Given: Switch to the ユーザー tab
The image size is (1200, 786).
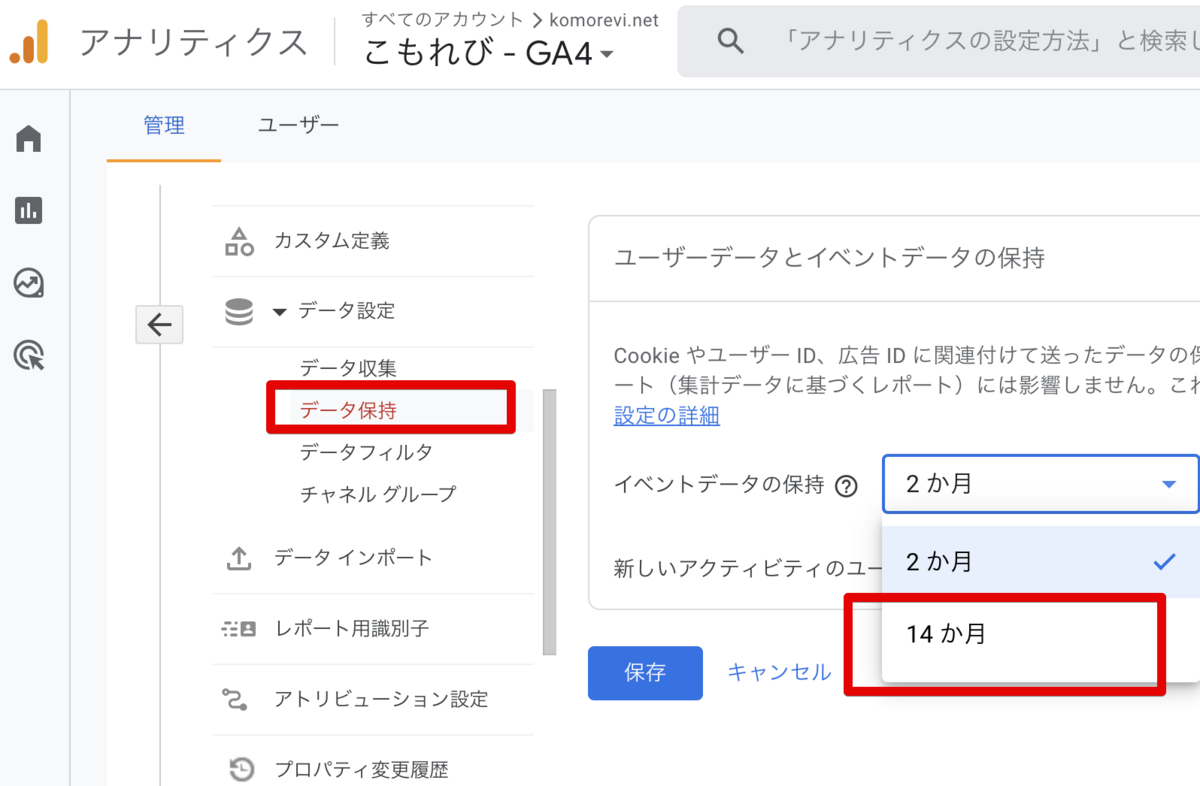Looking at the screenshot, I should pyautogui.click(x=298, y=125).
